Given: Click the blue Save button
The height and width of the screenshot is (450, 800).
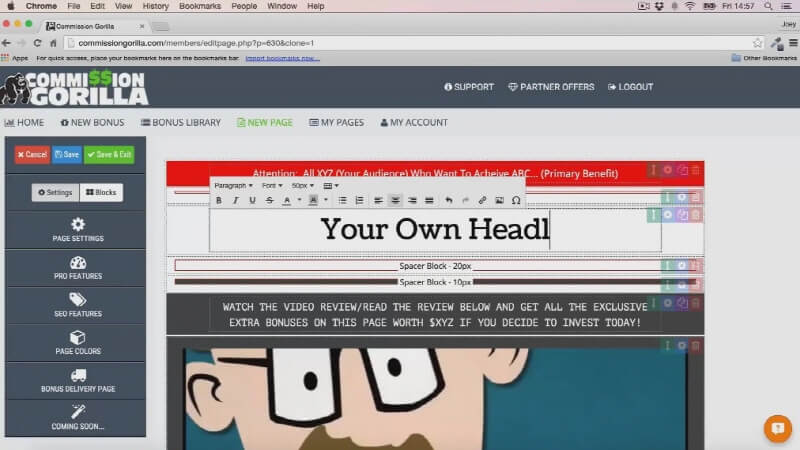Looking at the screenshot, I should pyautogui.click(x=67, y=155).
